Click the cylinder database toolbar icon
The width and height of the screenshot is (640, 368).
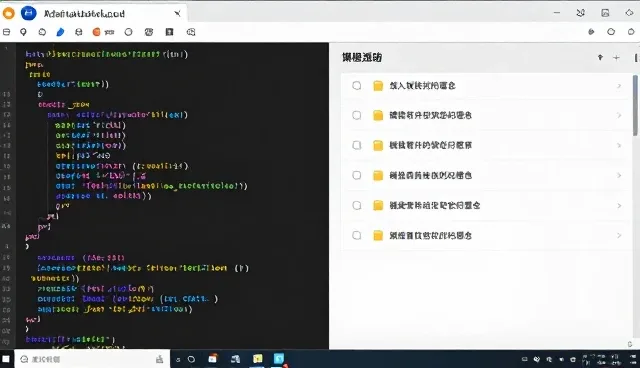click(79, 32)
